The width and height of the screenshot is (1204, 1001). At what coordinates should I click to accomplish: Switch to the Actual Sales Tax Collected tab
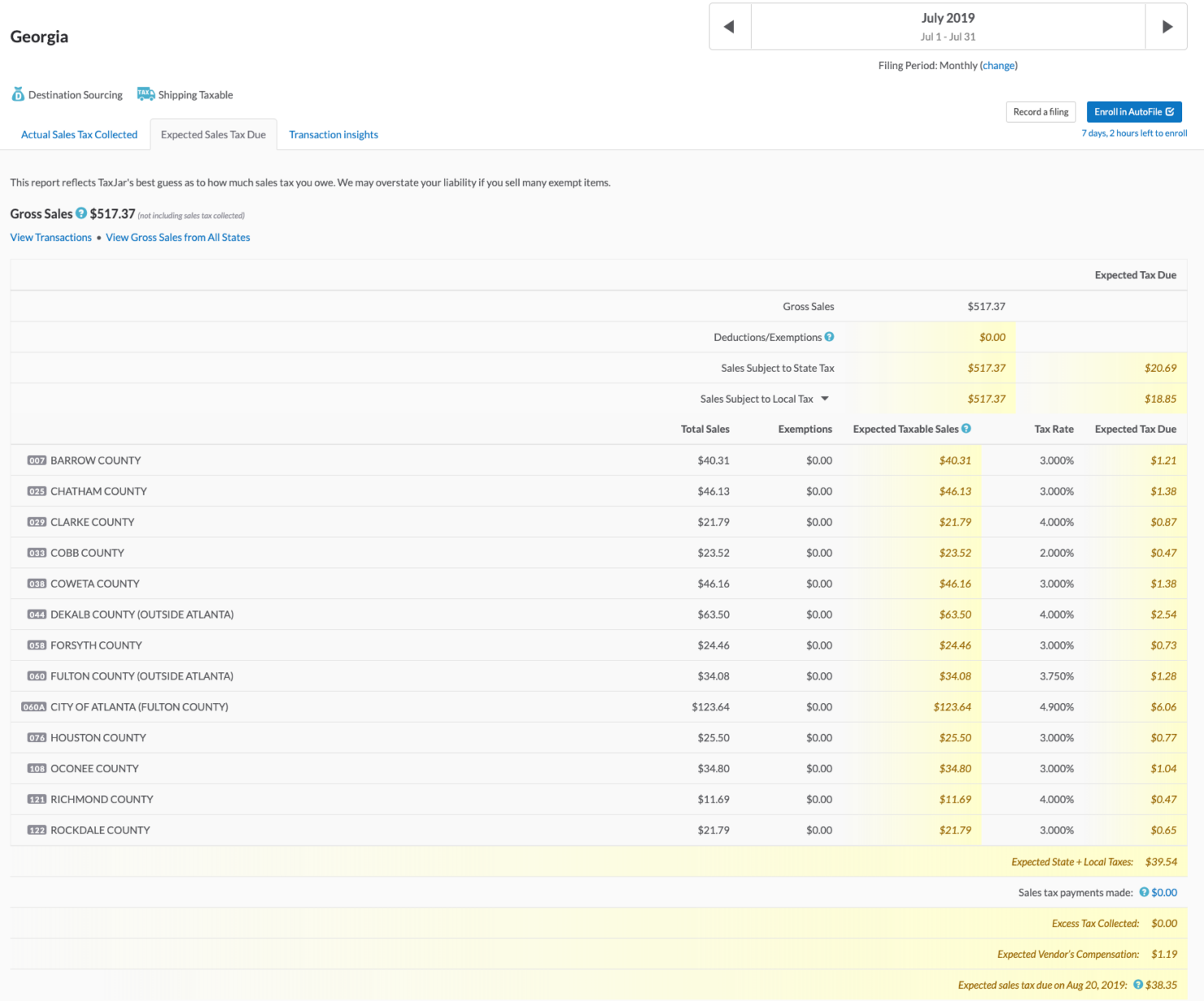pyautogui.click(x=78, y=134)
